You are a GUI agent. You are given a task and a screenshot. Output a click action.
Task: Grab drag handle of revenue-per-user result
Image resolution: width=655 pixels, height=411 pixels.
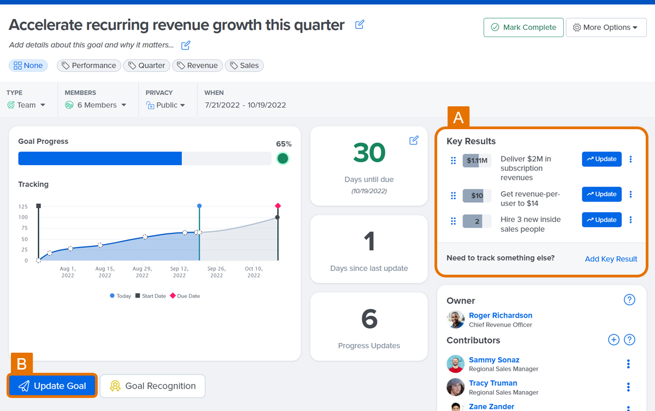453,195
